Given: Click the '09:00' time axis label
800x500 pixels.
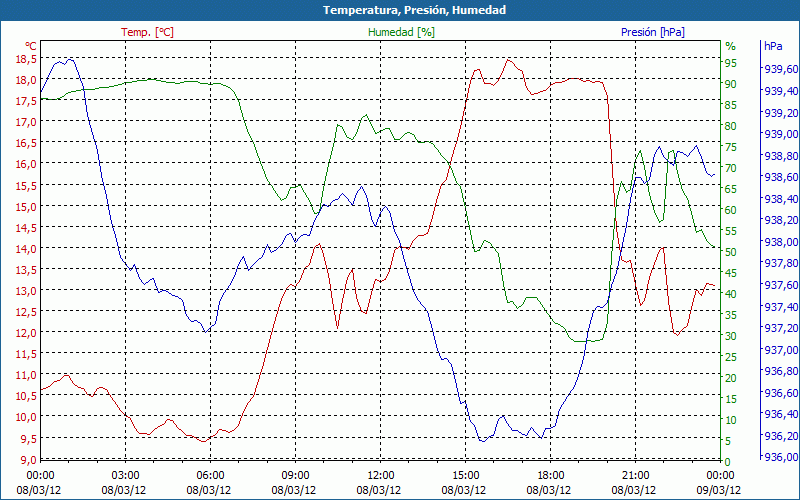Looking at the screenshot, I should (295, 476).
